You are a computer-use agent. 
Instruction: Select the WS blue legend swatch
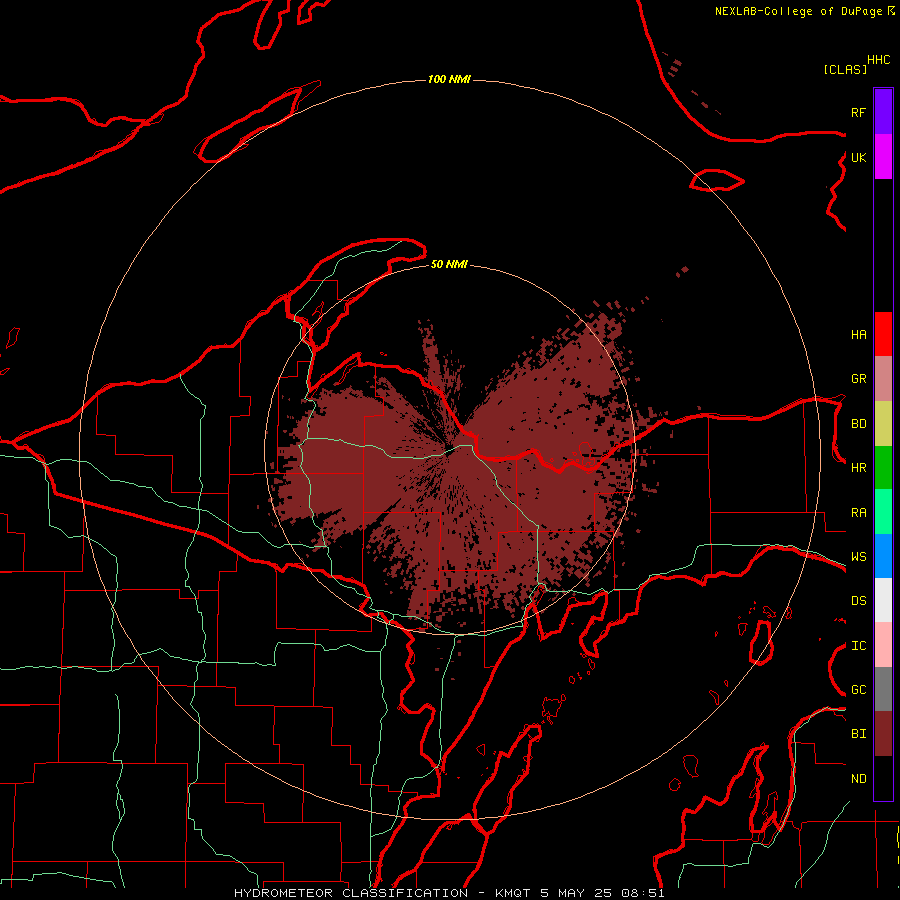tap(883, 556)
